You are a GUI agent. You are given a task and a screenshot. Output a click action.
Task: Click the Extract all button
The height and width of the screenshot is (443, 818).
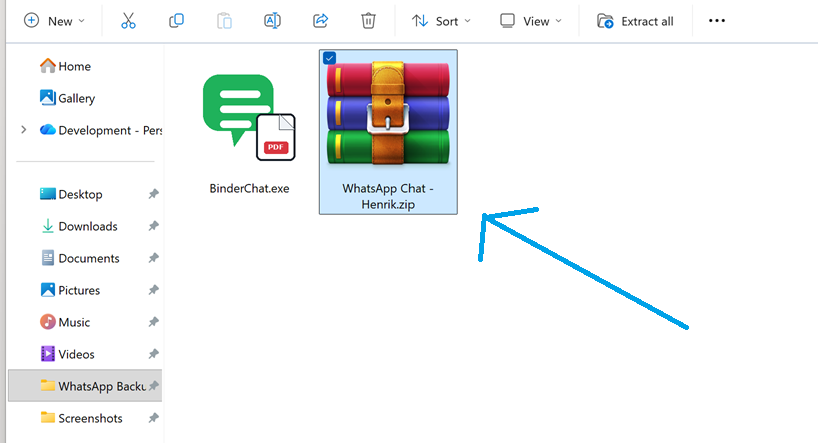pos(635,21)
